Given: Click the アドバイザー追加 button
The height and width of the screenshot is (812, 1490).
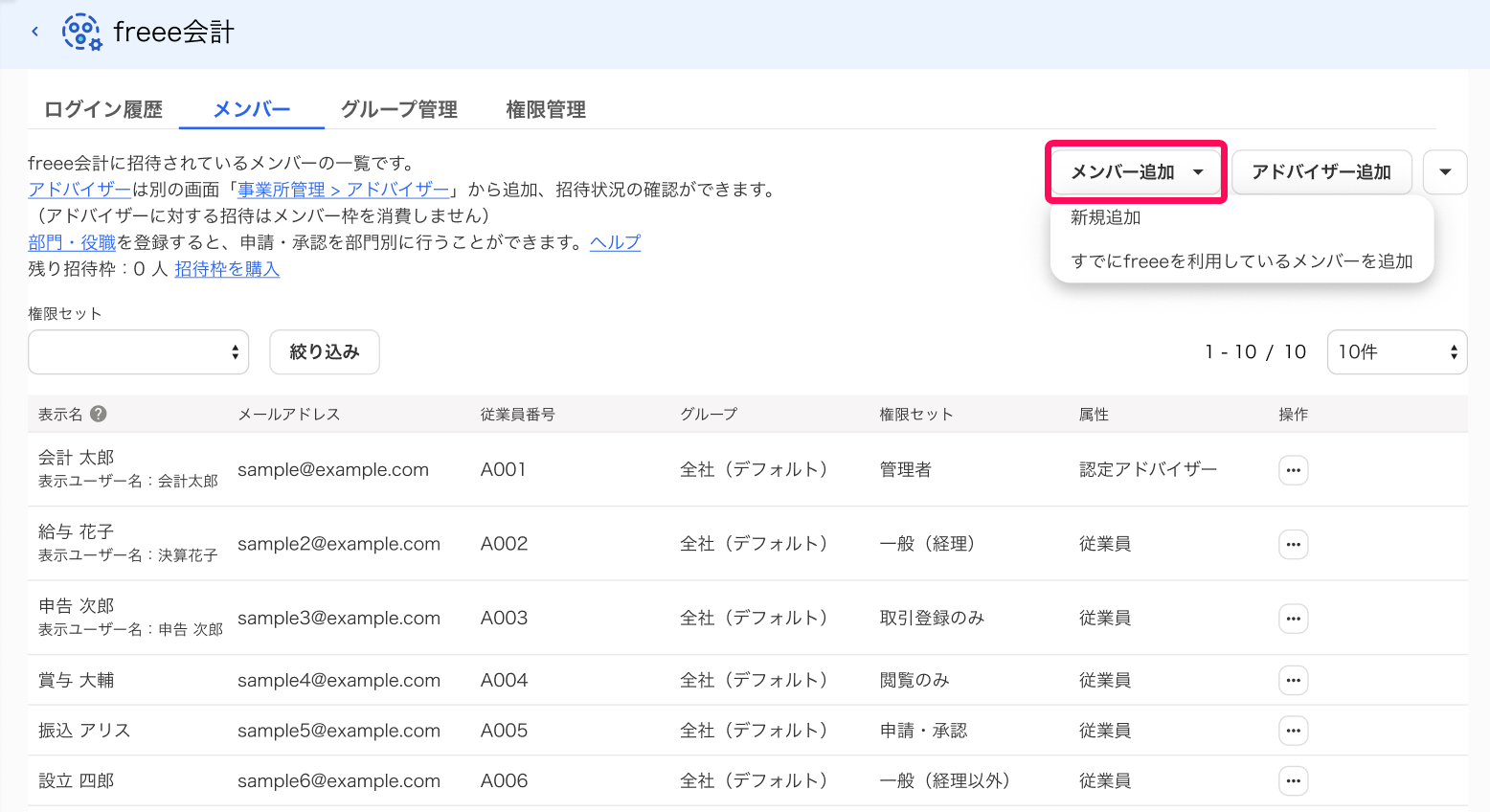Looking at the screenshot, I should coord(1321,172).
